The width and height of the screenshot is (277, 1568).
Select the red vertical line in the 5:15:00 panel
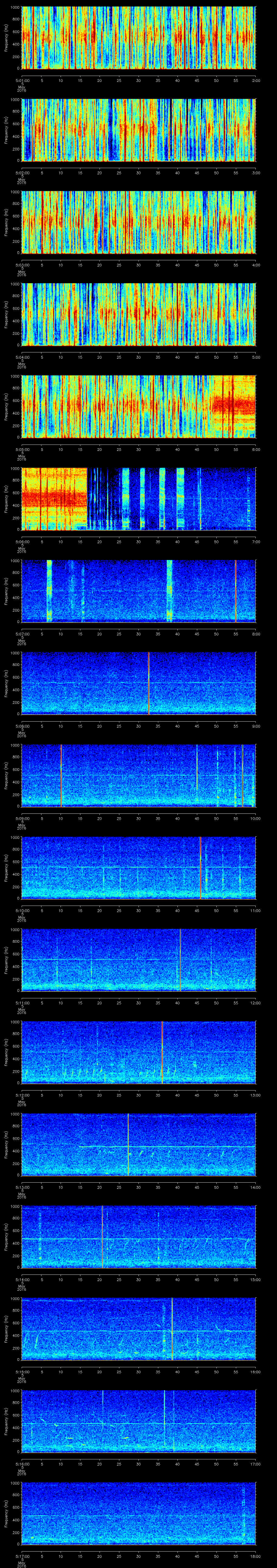pos(172,1329)
